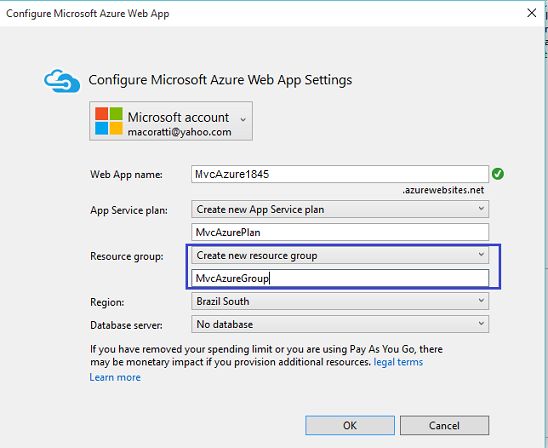Close the Configure Azure Web App dialog

tap(532, 13)
